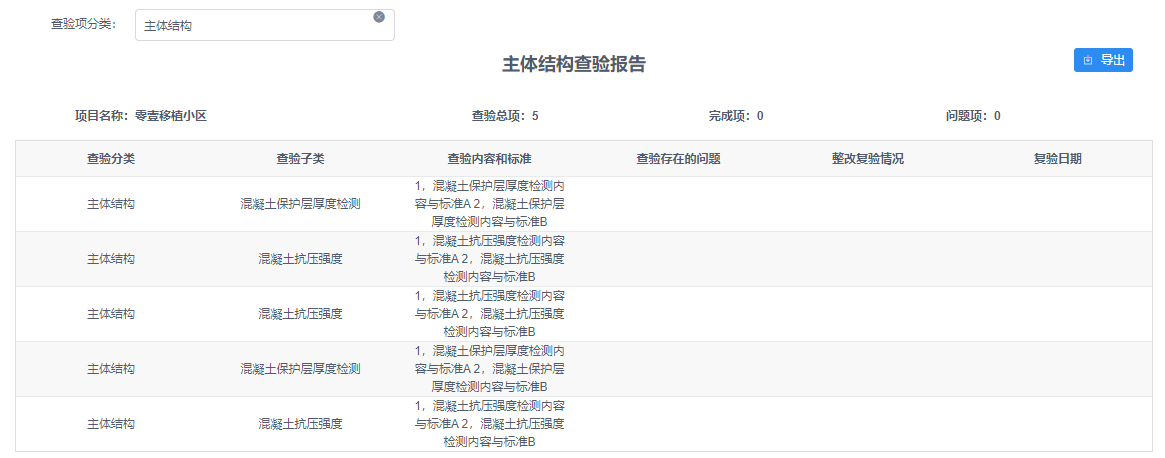Select the first row's 混凝土保护层厚度检测 cell
1165x458 pixels.
(300, 204)
